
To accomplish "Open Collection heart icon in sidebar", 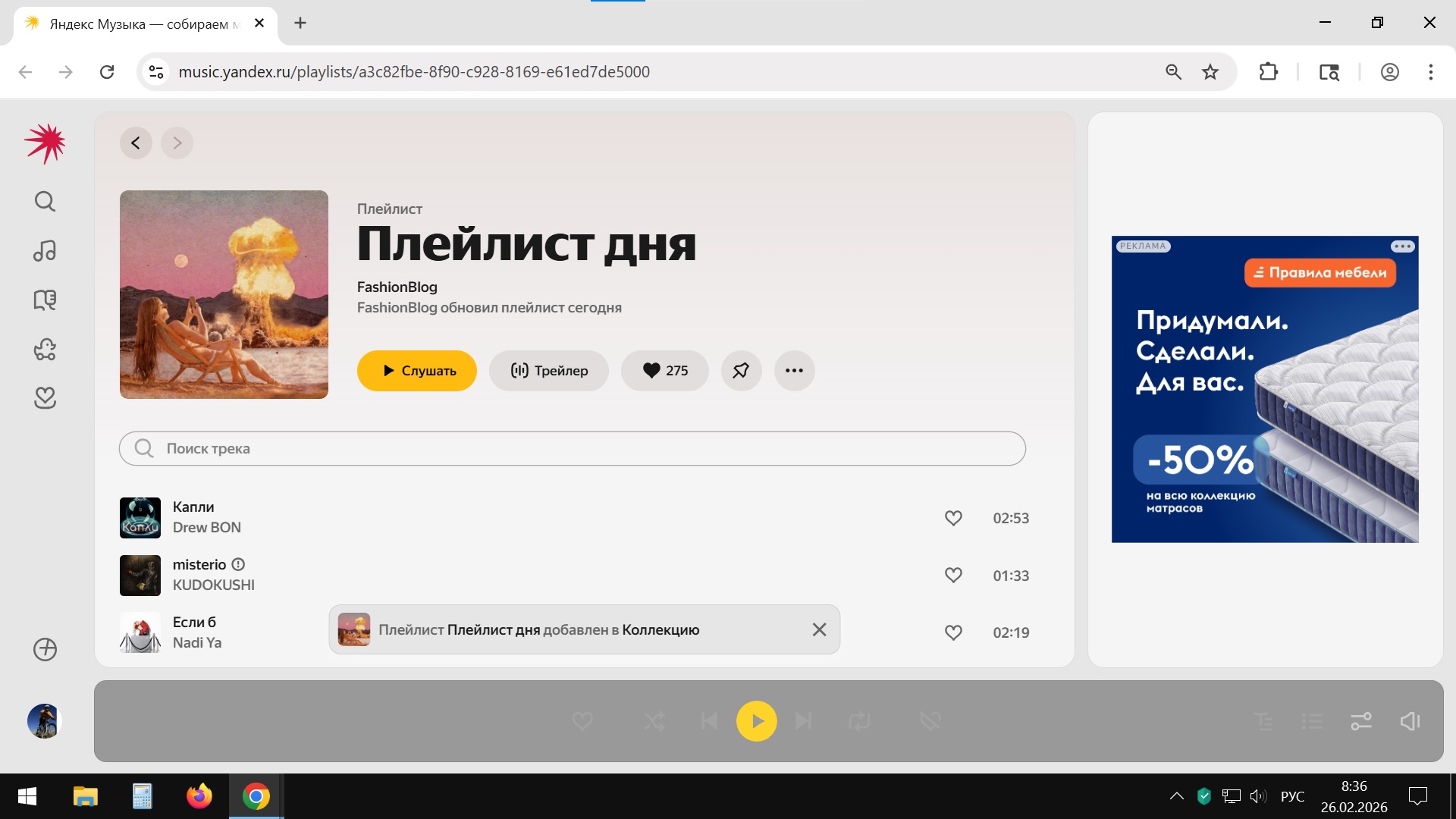I will pyautogui.click(x=45, y=398).
